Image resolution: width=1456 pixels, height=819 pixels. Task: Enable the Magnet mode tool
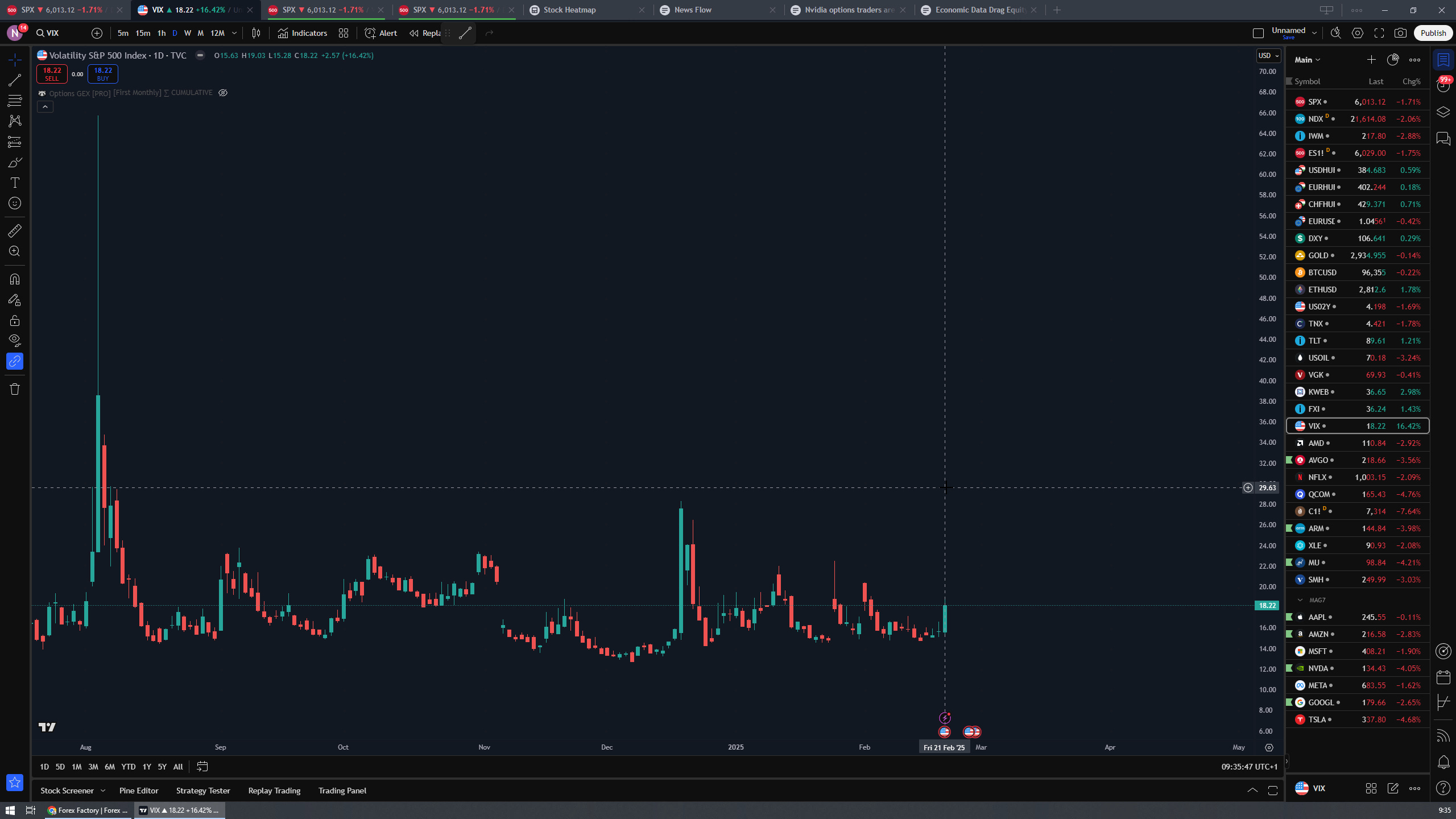point(15,279)
